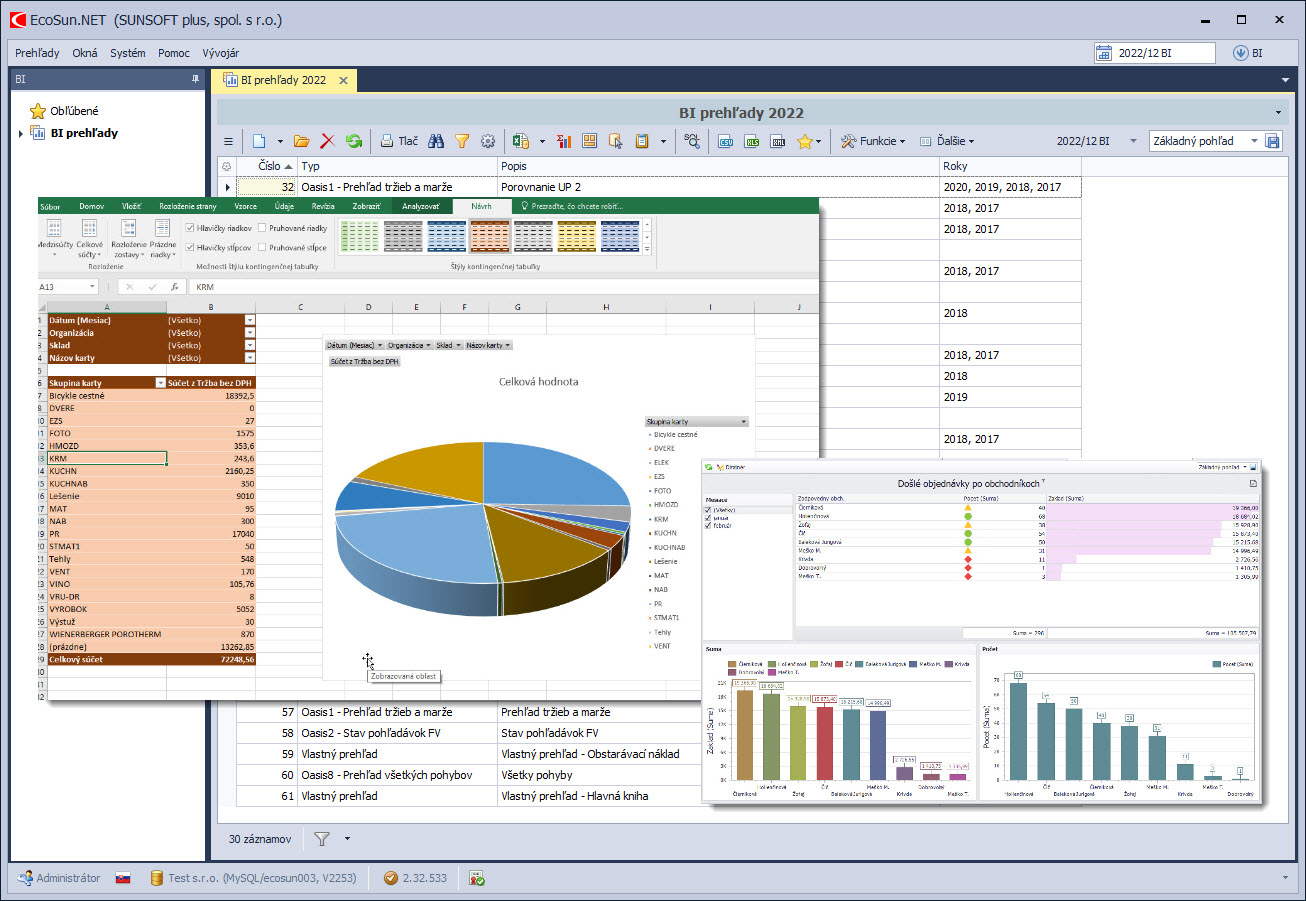This screenshot has width=1306, height=901.
Task: Click the CSV export icon
Action: point(727,142)
